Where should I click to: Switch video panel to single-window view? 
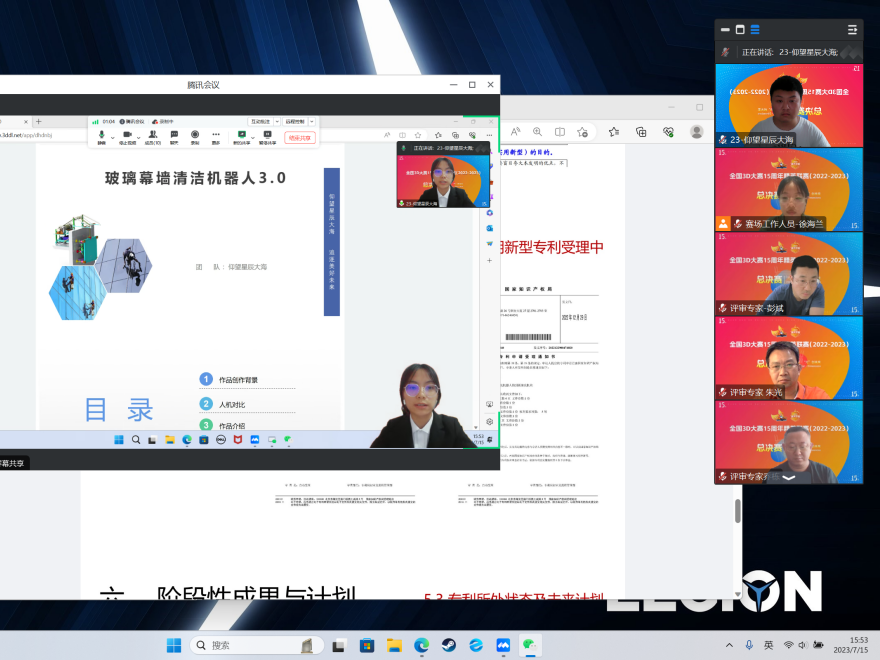tap(740, 29)
